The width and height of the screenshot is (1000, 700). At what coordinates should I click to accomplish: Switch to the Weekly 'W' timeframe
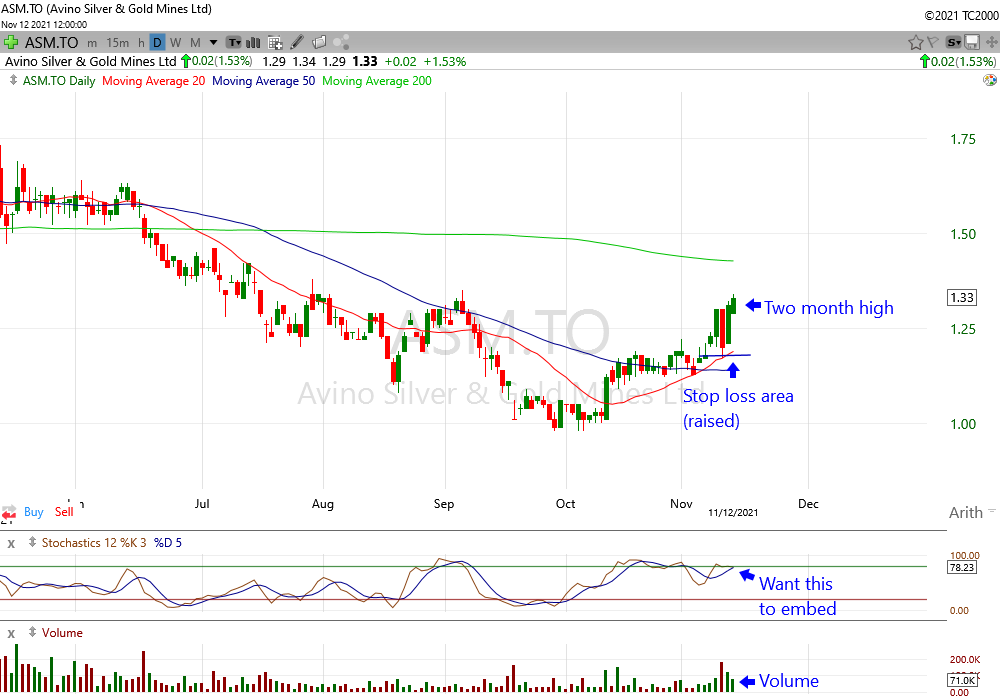coord(175,43)
